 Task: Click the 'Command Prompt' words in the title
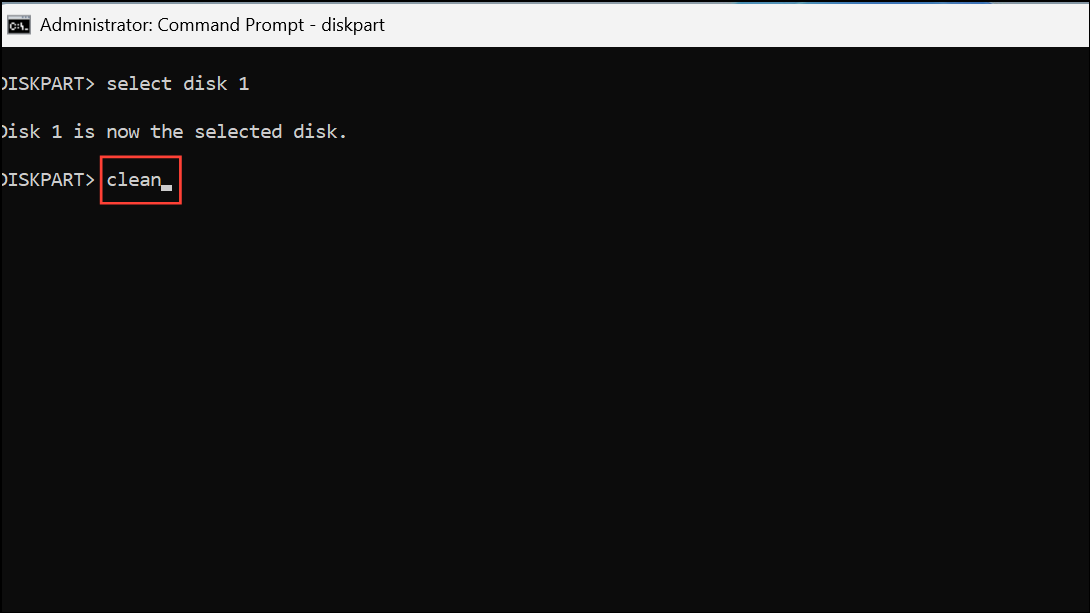point(231,25)
